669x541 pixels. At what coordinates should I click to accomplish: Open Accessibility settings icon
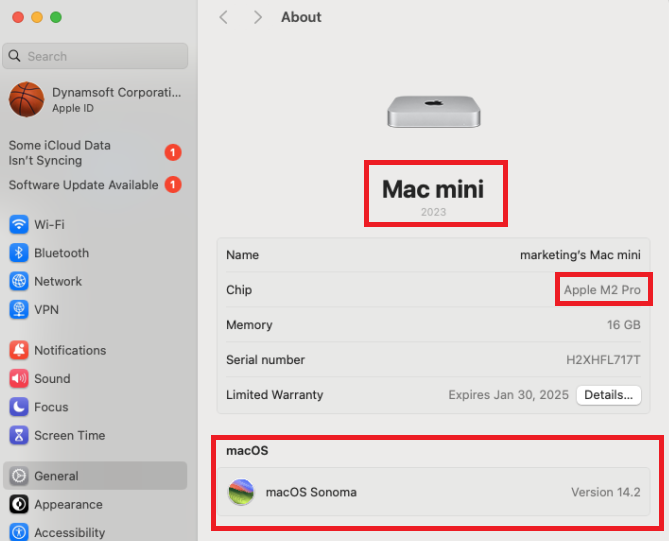(x=19, y=532)
